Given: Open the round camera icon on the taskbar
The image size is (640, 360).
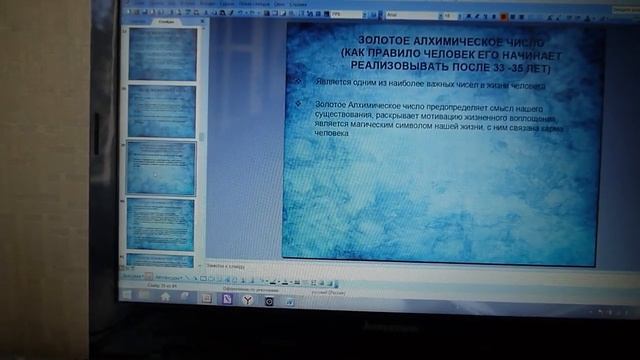Looking at the screenshot, I should (269, 301).
